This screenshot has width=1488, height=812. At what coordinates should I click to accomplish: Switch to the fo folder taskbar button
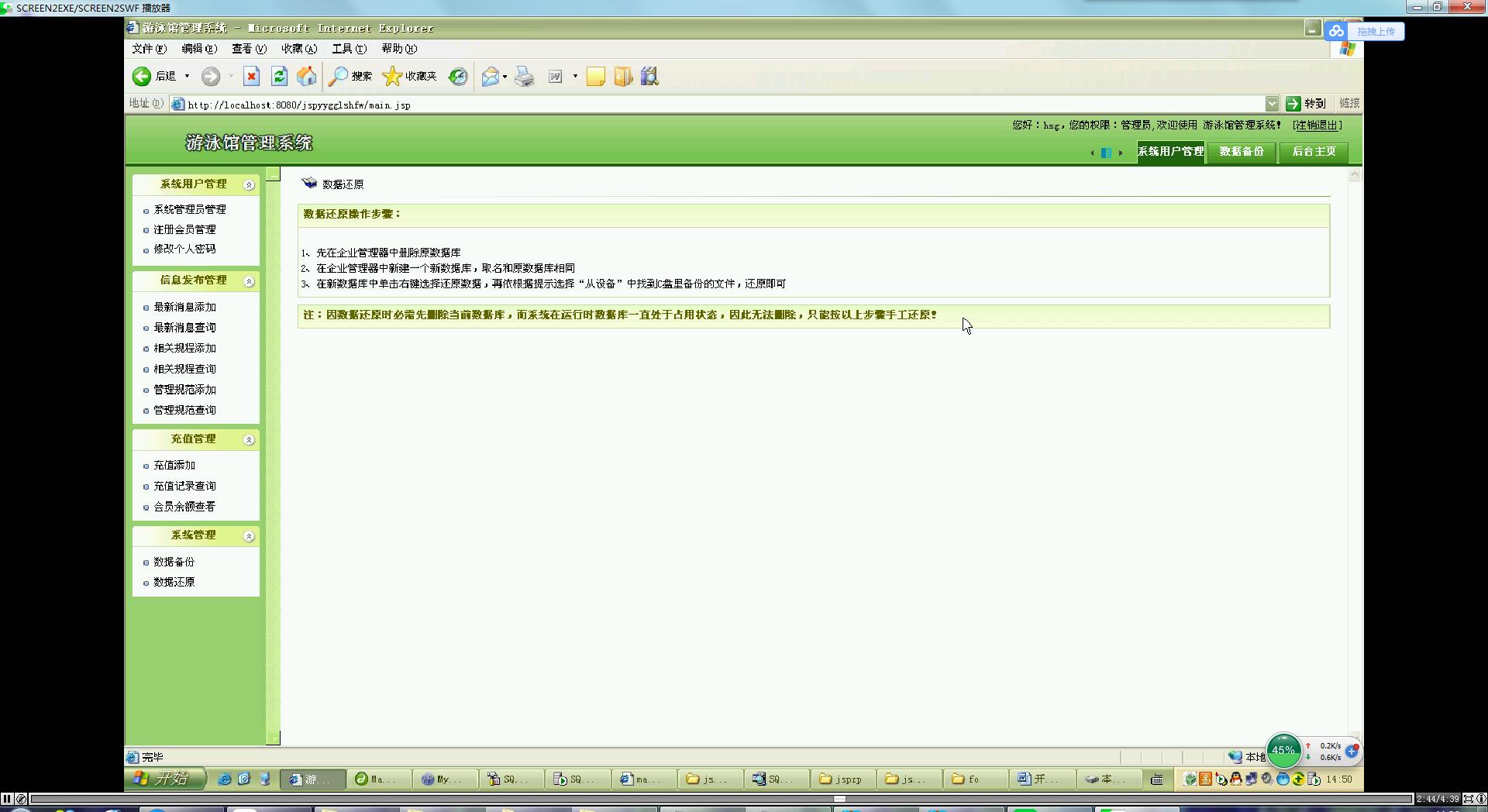click(x=975, y=779)
